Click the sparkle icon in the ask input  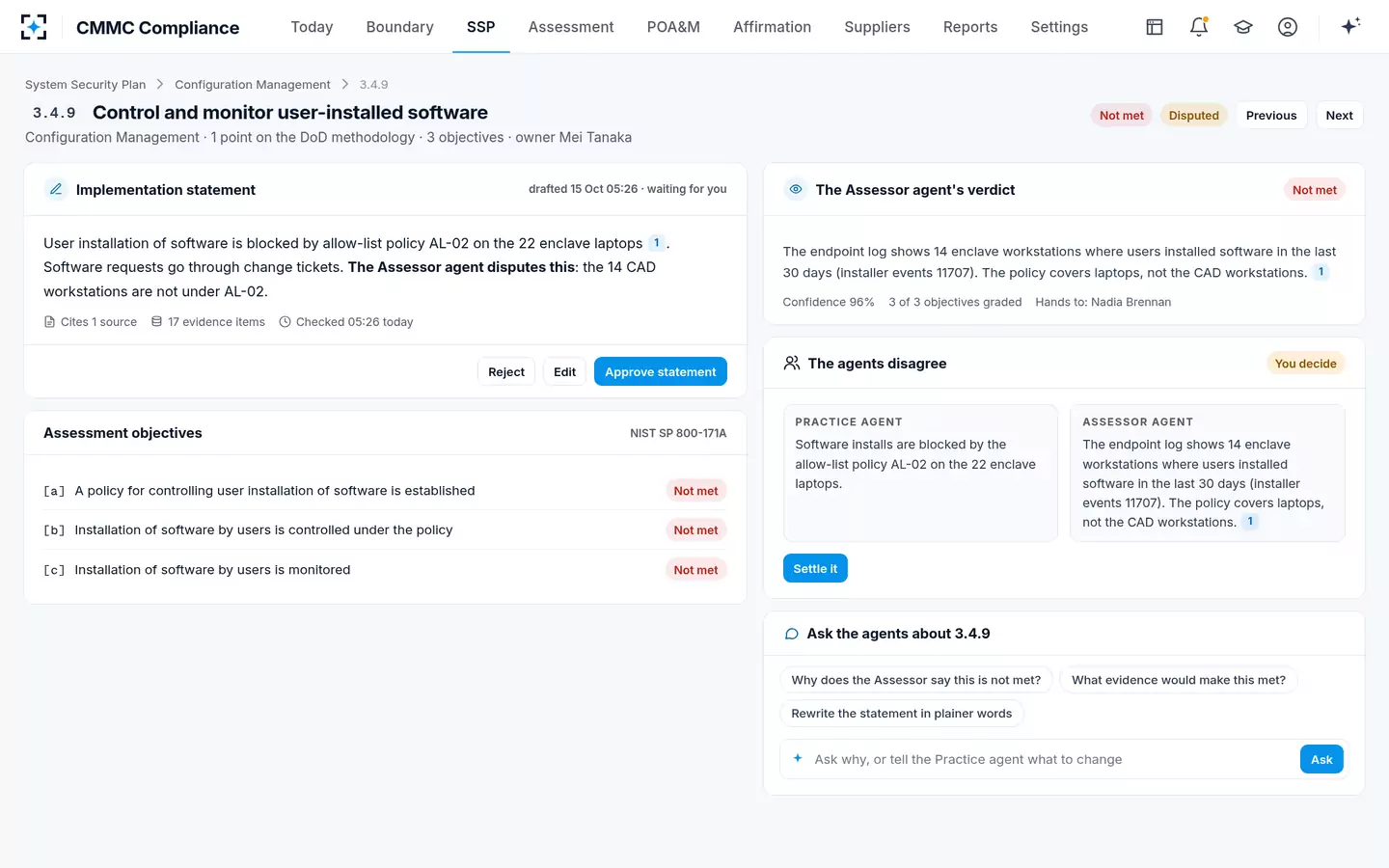point(798,759)
